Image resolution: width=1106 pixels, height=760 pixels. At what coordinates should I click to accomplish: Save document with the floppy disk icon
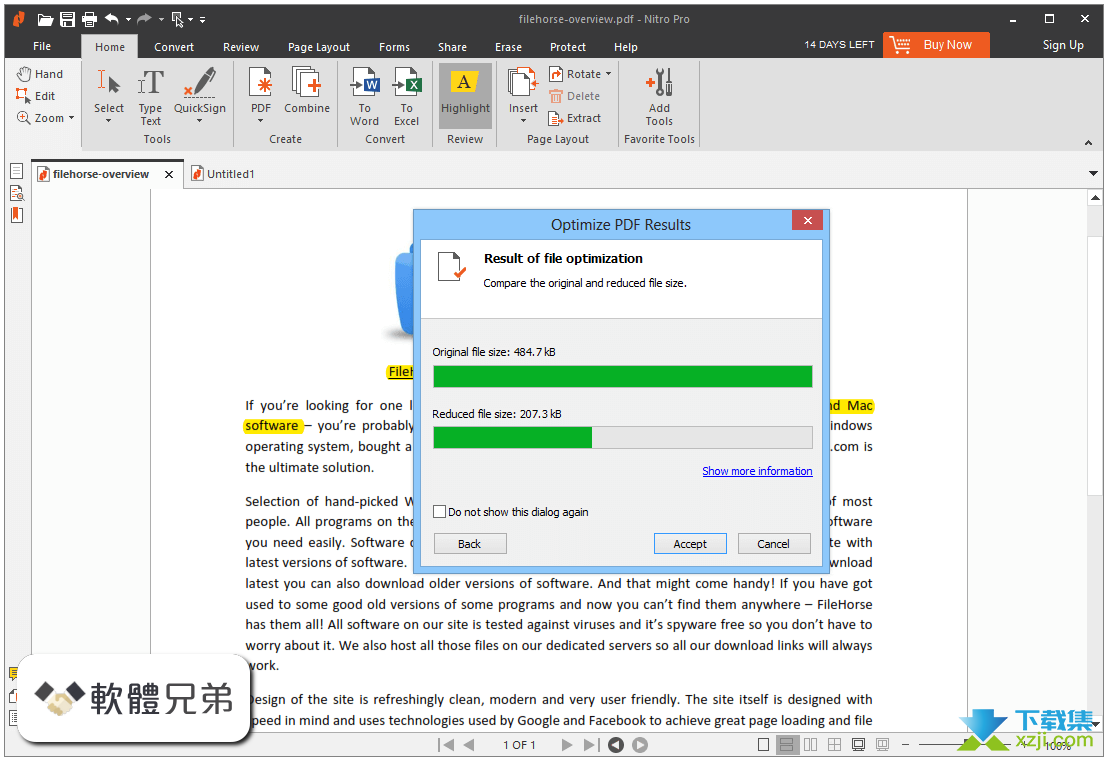click(x=67, y=19)
